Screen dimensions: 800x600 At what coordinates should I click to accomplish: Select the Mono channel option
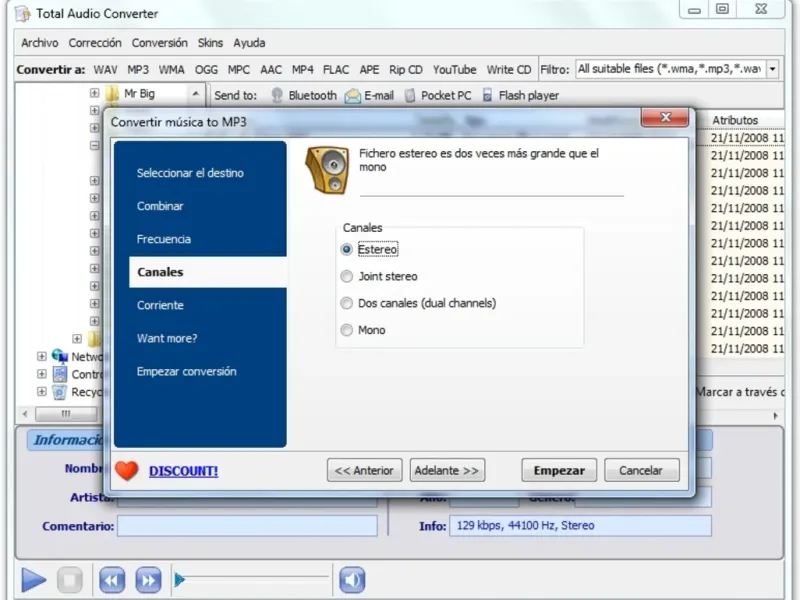click(346, 330)
